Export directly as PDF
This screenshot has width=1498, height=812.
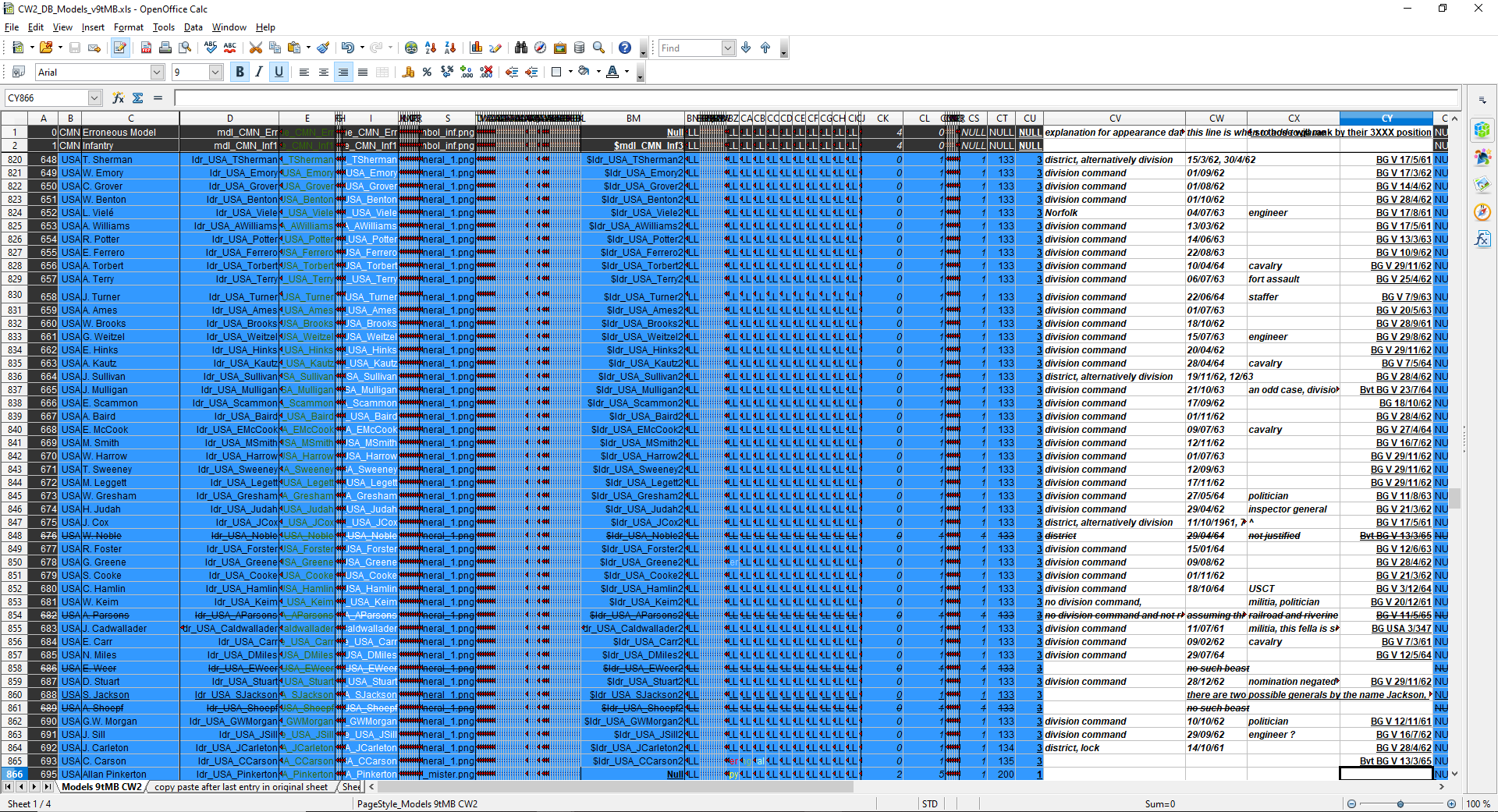[146, 48]
